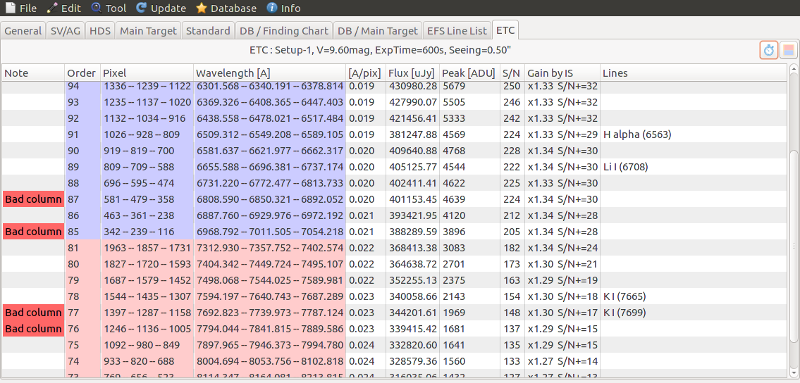Click Bad column note for order 77

click(x=34, y=312)
